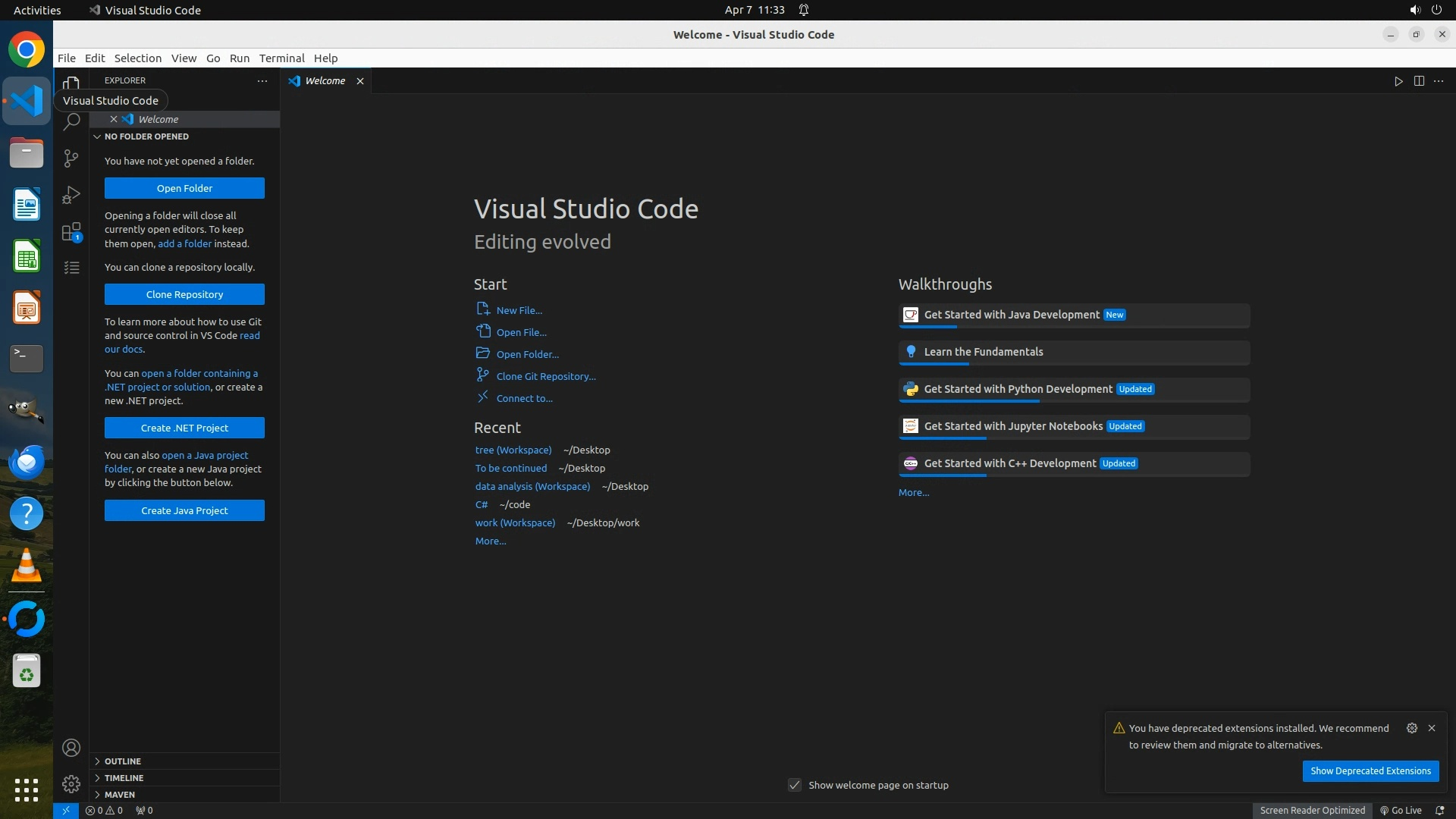Toggle Screen Reader Optimized status item

point(1312,811)
